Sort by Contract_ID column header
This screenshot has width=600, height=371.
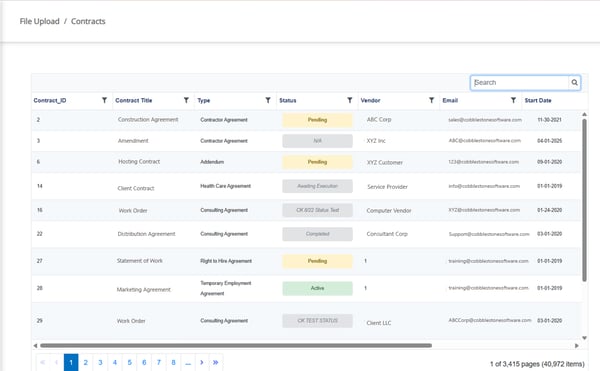click(50, 101)
